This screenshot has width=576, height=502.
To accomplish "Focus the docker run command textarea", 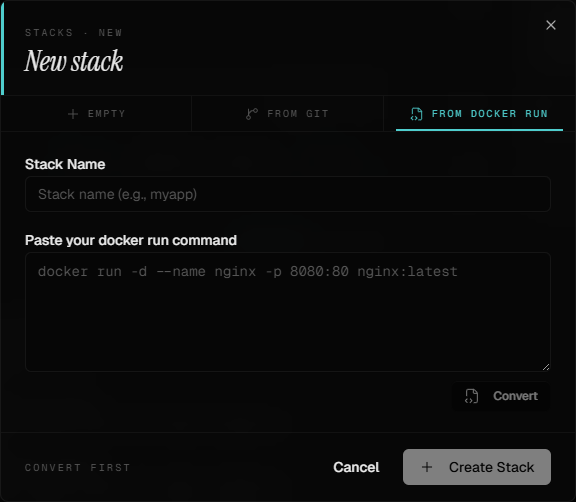I will (x=288, y=312).
